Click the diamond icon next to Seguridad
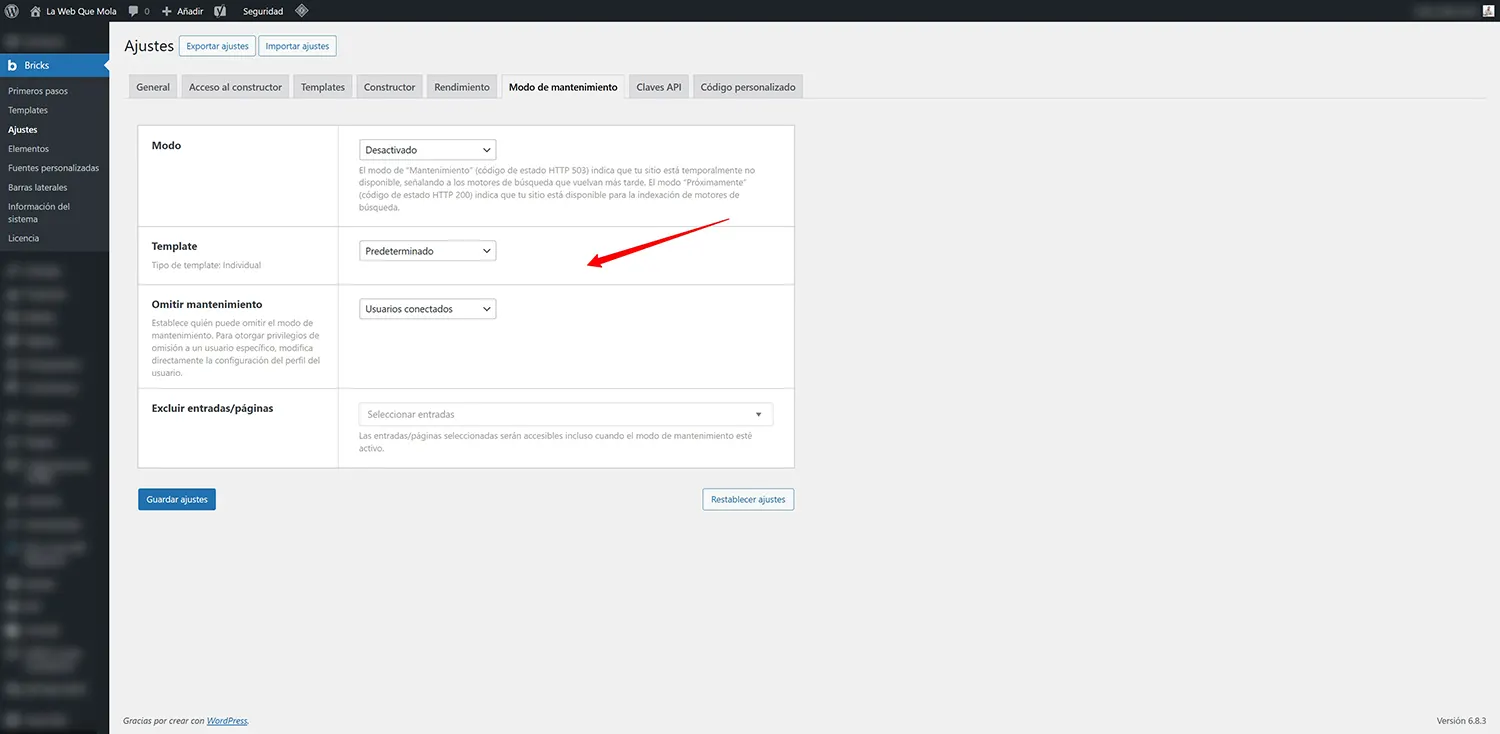Viewport: 1500px width, 734px height. click(x=301, y=11)
